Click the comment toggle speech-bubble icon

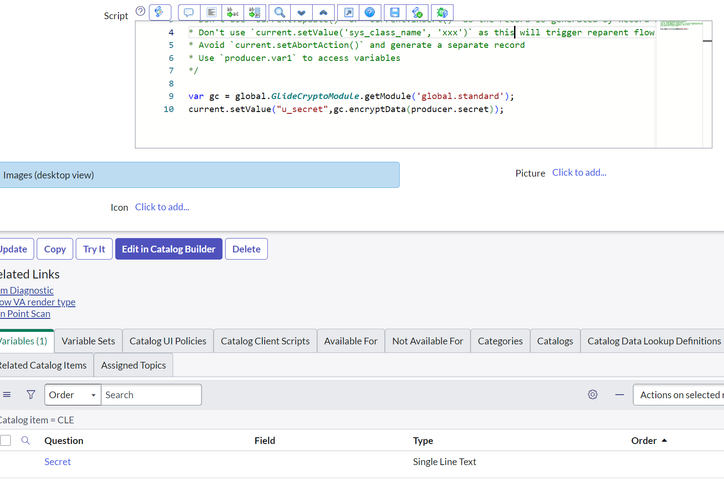tap(188, 12)
